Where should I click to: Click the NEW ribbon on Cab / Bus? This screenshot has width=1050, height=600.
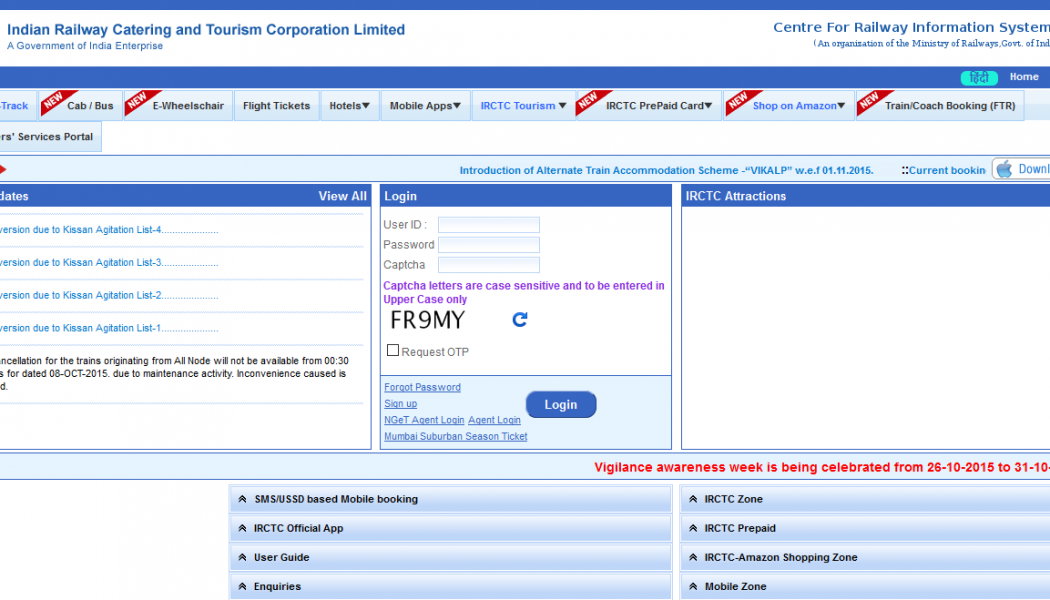pyautogui.click(x=52, y=101)
